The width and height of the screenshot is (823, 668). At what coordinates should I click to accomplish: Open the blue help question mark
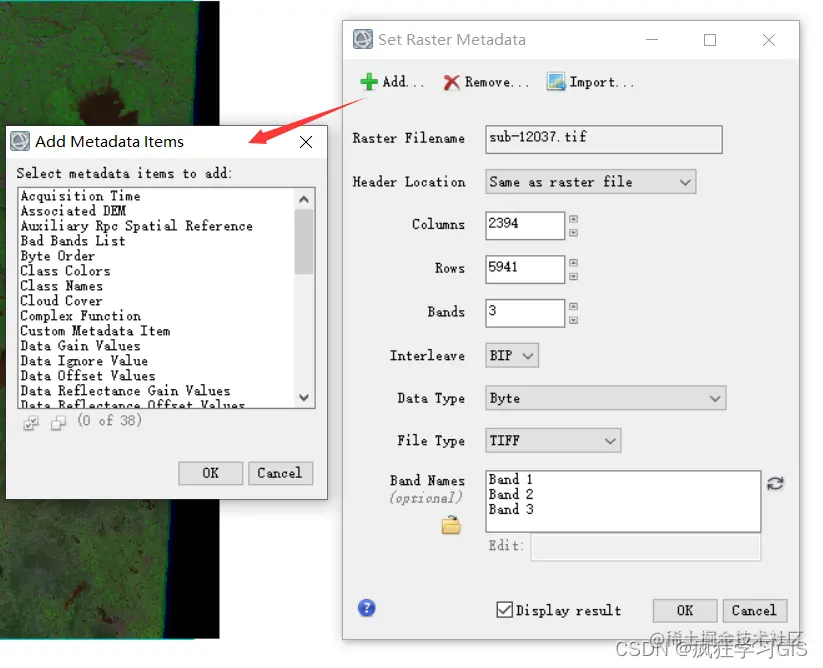tap(366, 608)
